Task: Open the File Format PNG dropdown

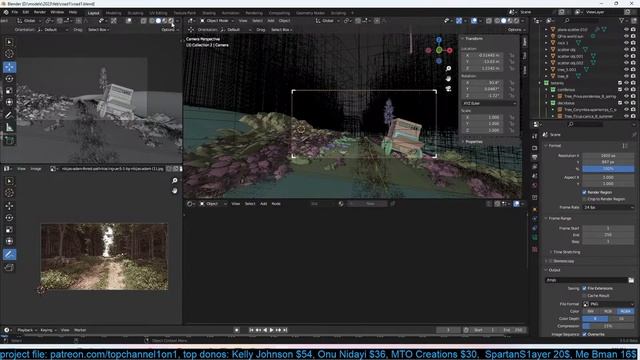Action: coord(608,304)
